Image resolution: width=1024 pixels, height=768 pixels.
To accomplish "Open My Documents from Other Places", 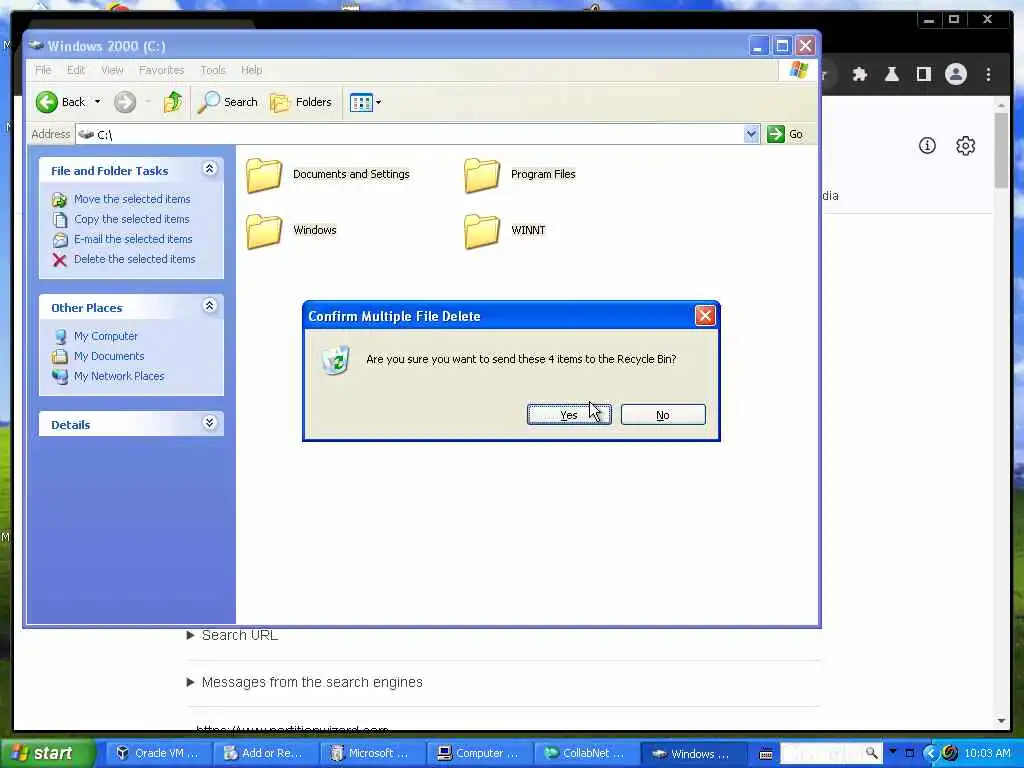I will [x=109, y=356].
